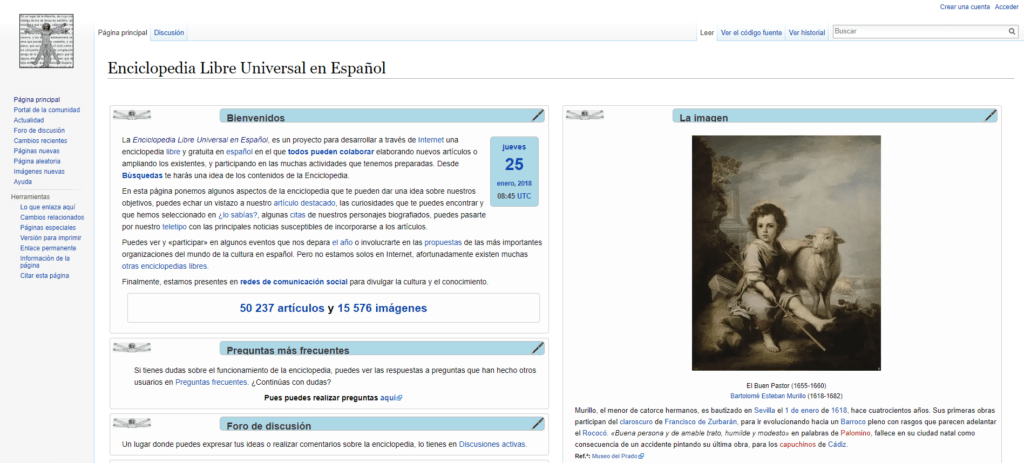Click winged emblem beside Bienvenidos header
This screenshot has height=463, width=1024.
click(131, 116)
